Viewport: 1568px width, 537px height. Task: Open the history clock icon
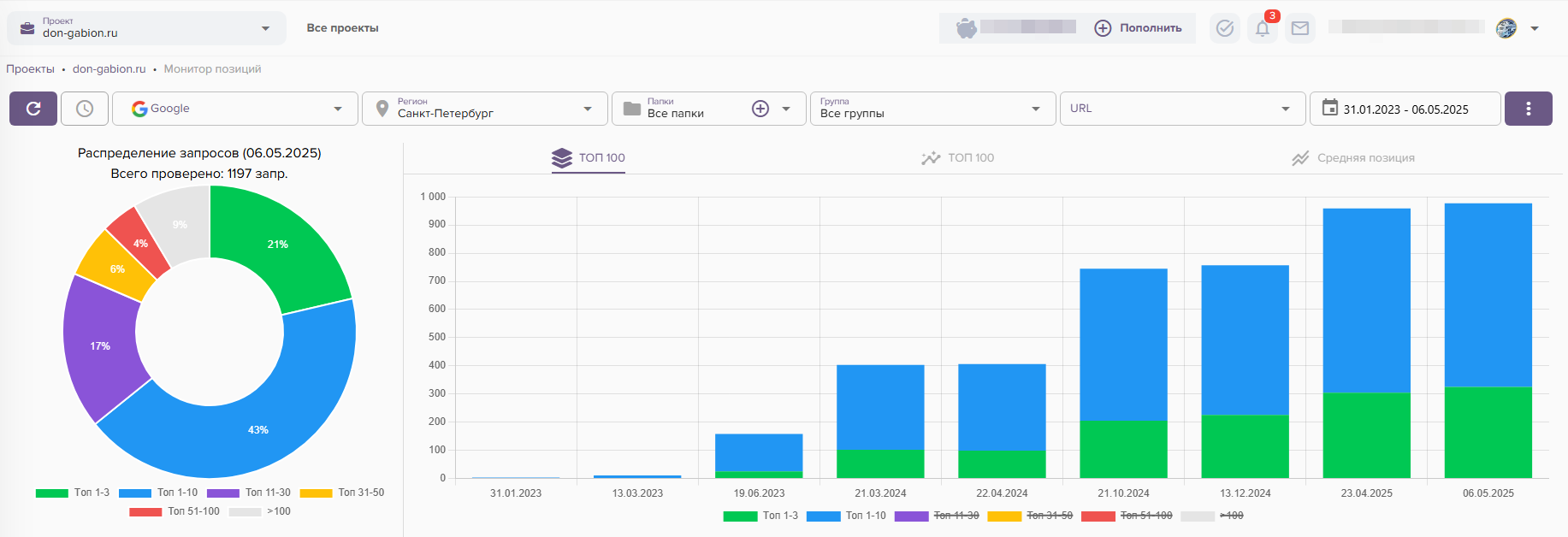[85, 109]
